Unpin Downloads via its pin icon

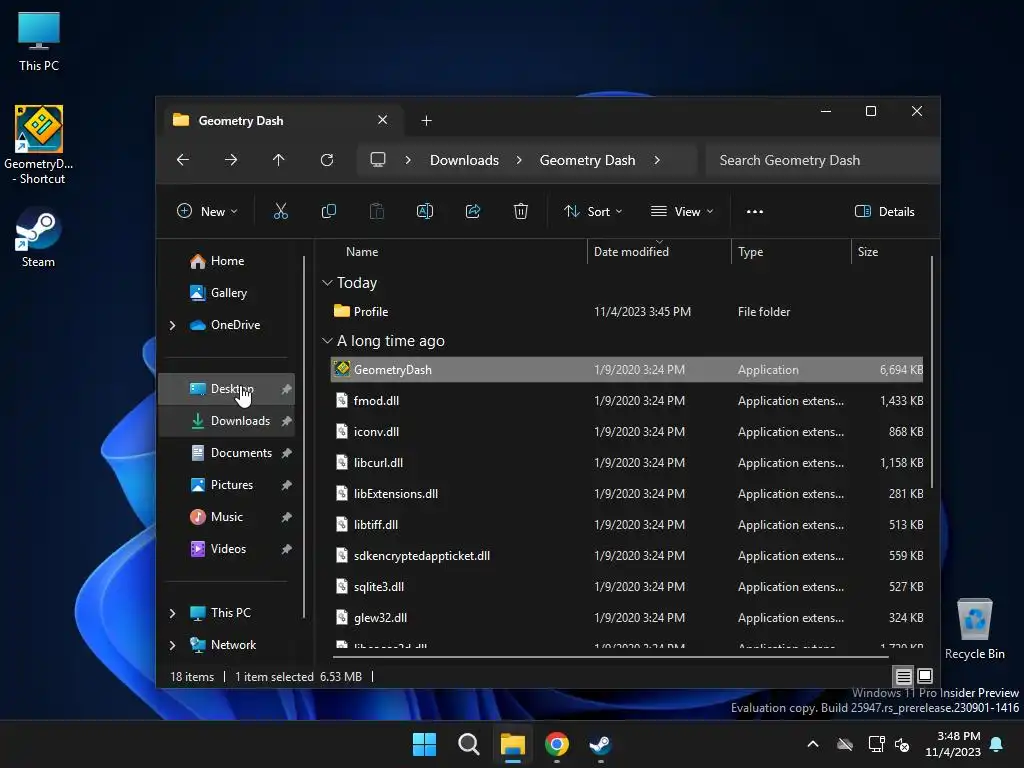pyautogui.click(x=286, y=421)
